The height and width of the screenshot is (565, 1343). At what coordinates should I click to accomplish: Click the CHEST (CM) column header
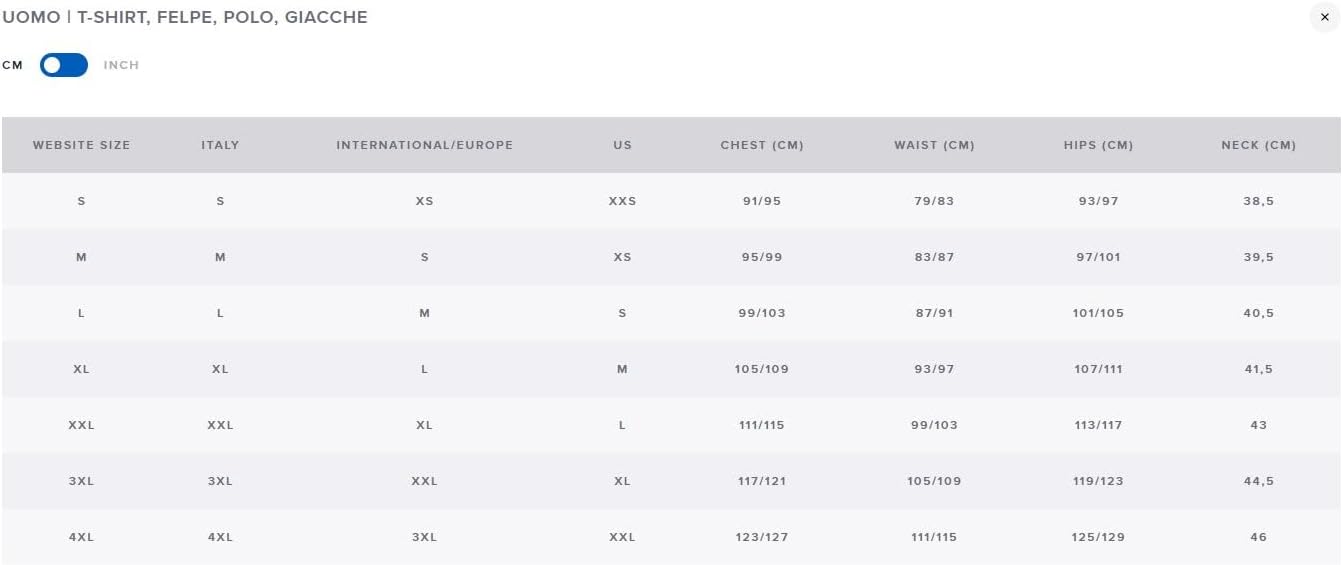point(761,145)
